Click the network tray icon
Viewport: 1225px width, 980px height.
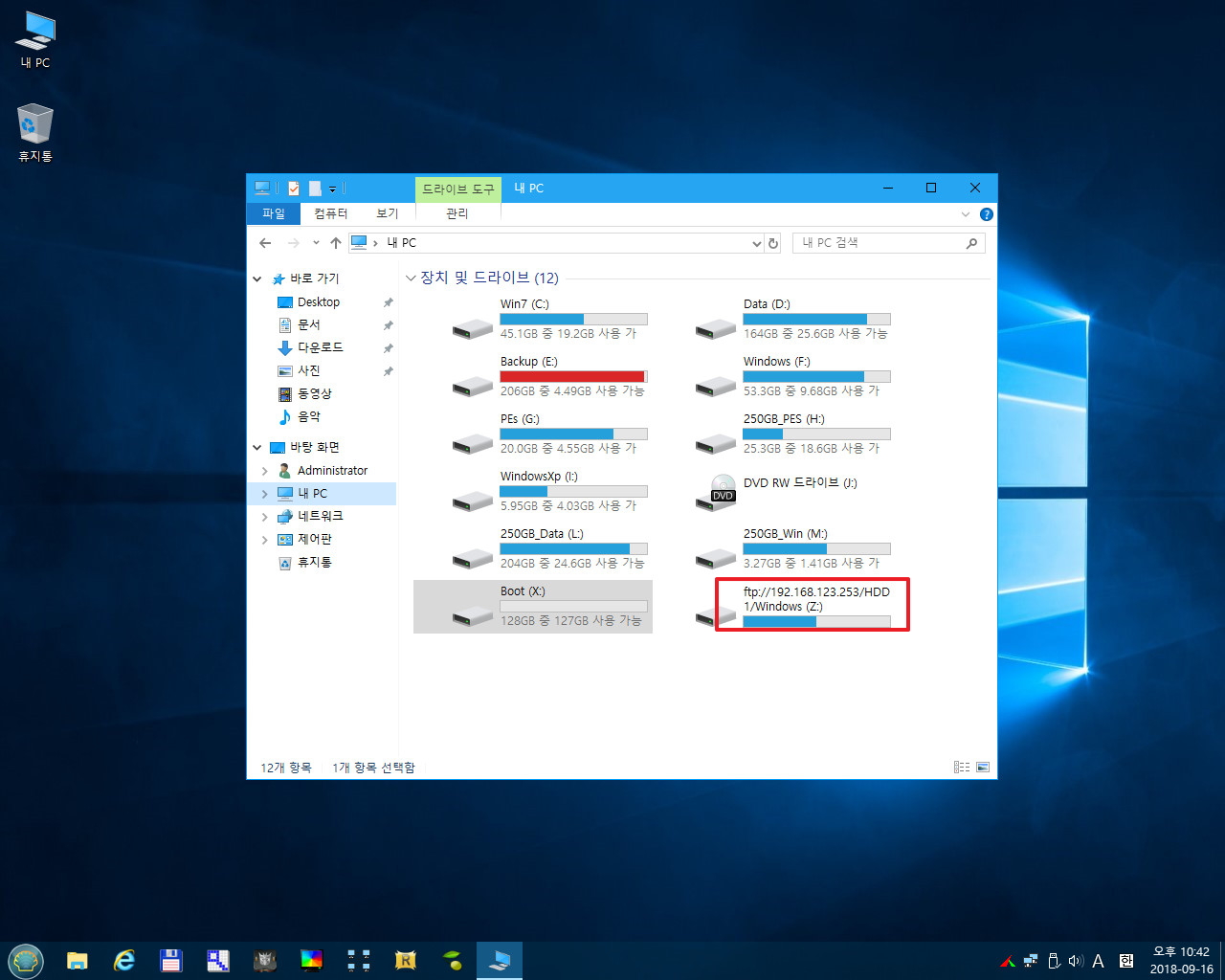pos(1031,961)
